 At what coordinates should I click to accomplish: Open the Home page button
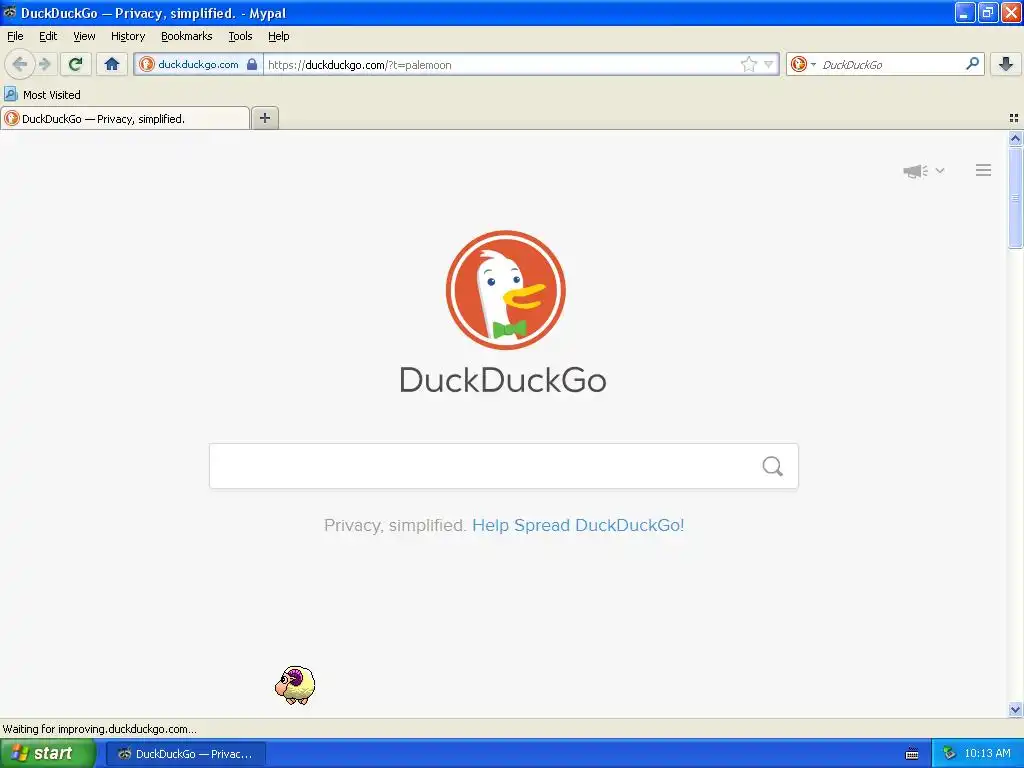pyautogui.click(x=112, y=64)
